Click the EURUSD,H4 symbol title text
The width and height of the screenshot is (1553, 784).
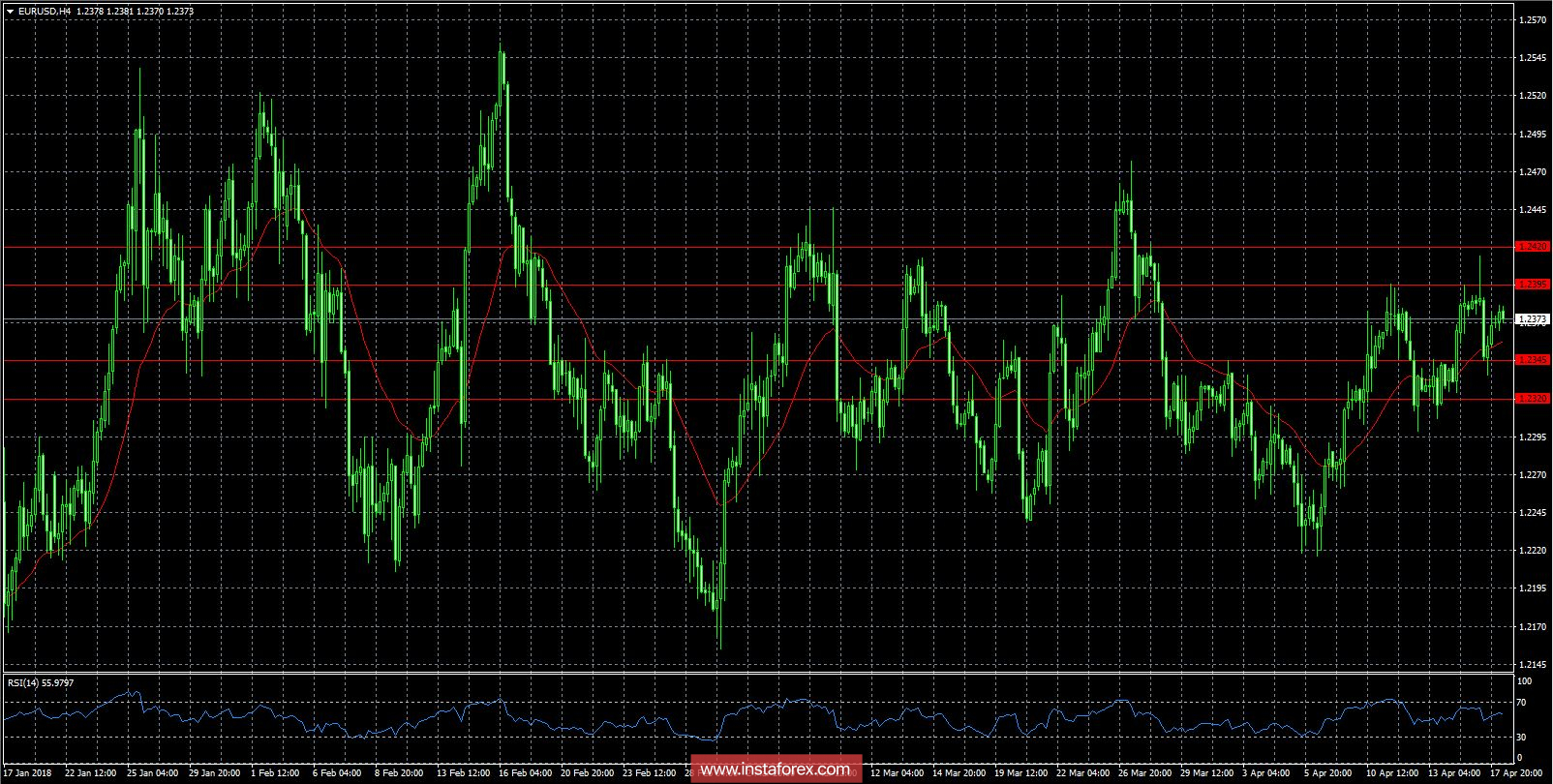click(x=45, y=11)
